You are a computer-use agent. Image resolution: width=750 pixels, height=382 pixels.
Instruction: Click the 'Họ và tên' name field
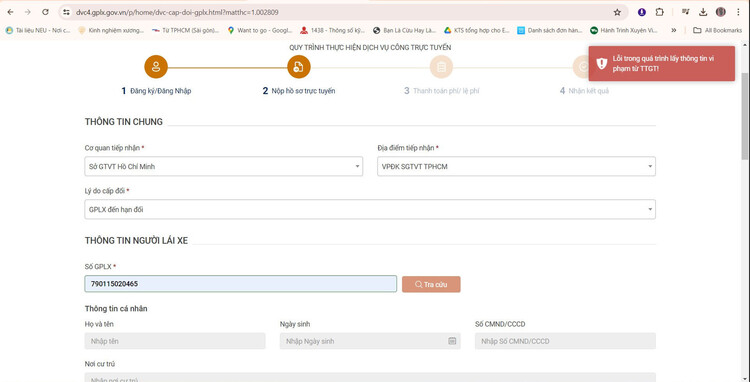(x=175, y=341)
